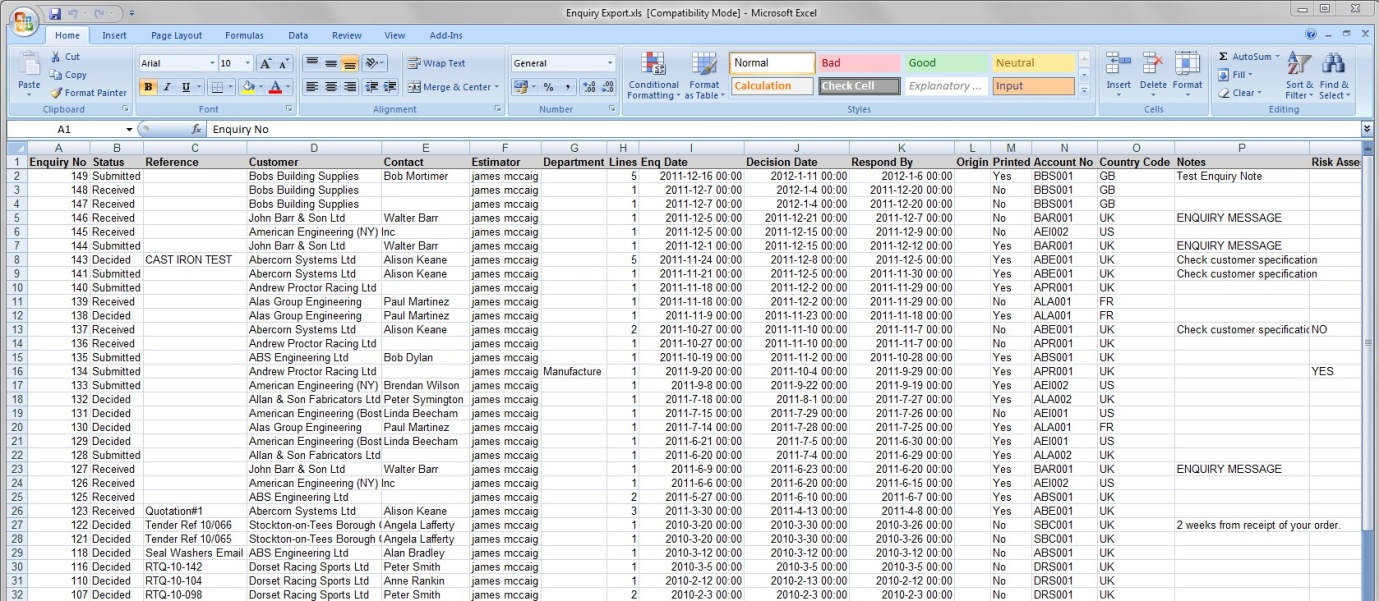Expand the General number format dropdown
This screenshot has width=1379, height=601.
click(610, 63)
